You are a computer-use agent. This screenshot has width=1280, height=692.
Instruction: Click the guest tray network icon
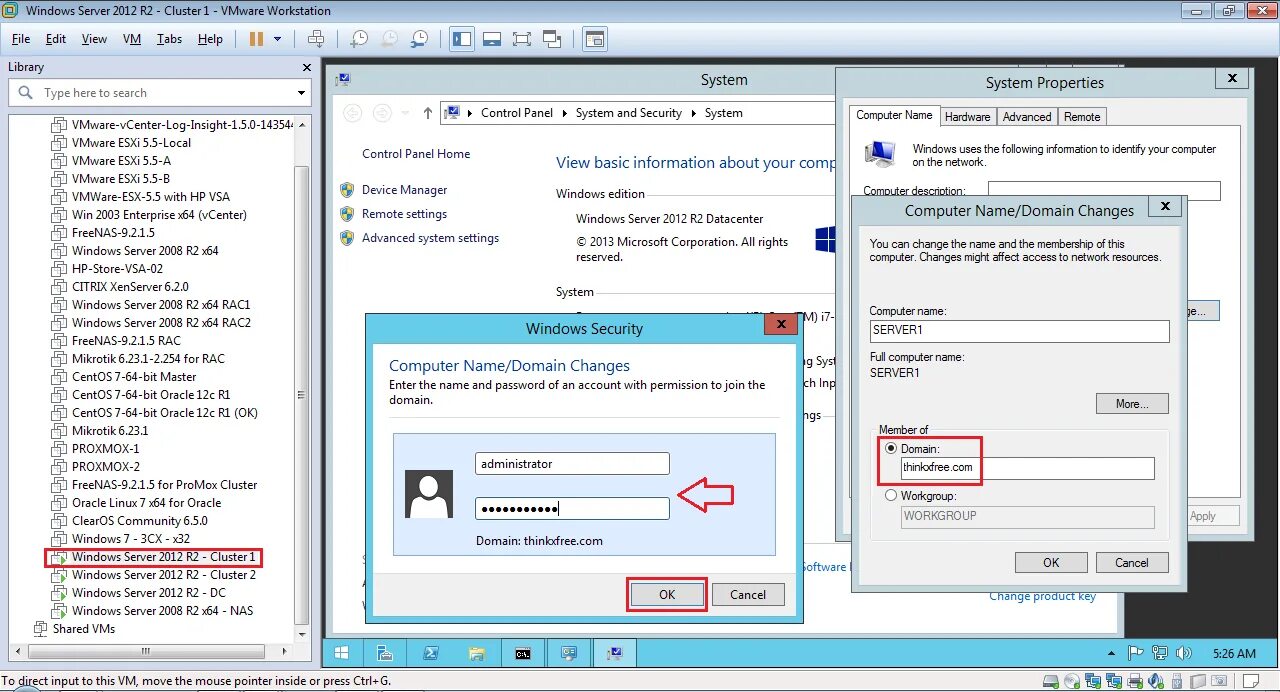[x=1160, y=653]
